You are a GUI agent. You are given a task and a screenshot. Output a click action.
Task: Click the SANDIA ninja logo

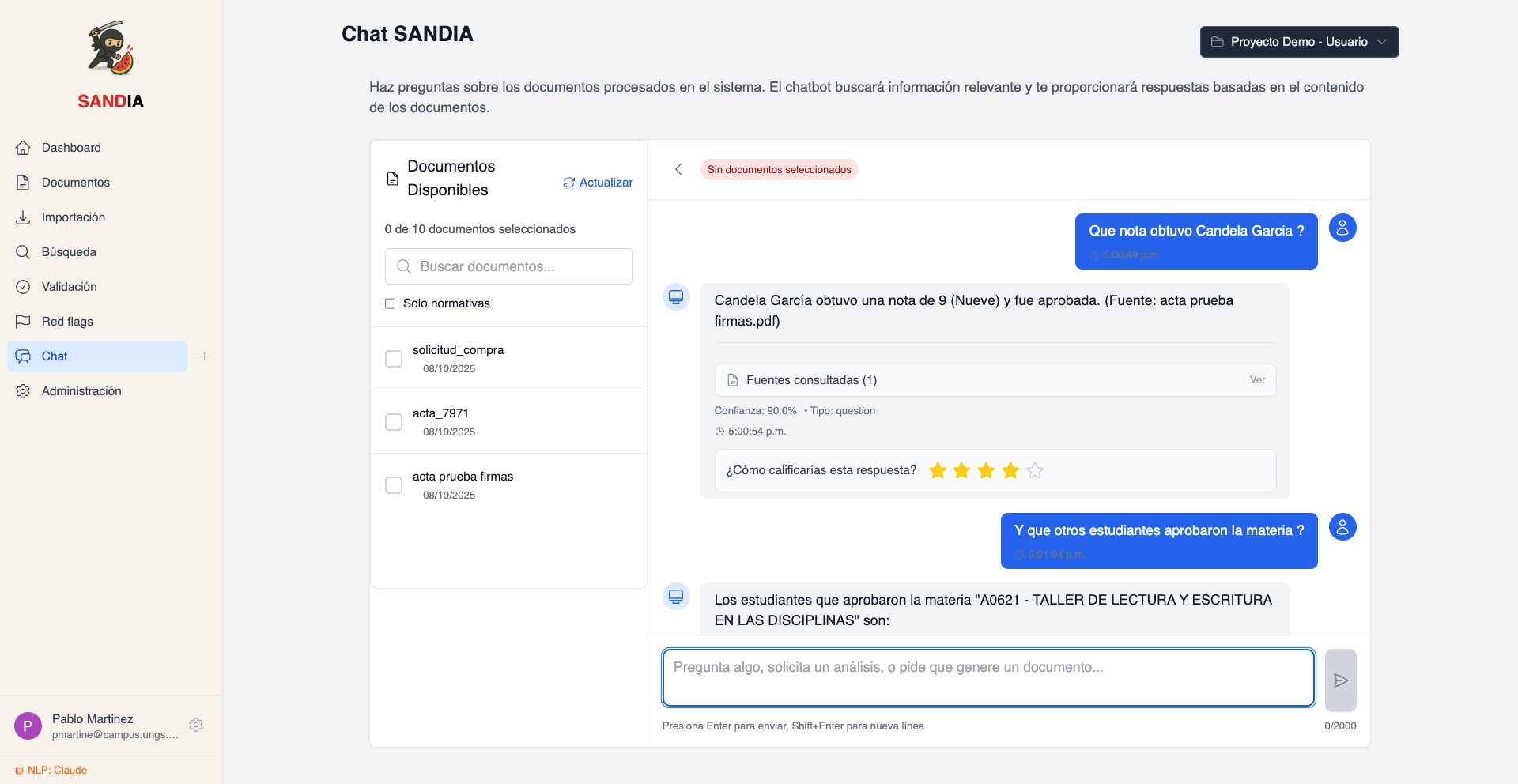tap(111, 49)
